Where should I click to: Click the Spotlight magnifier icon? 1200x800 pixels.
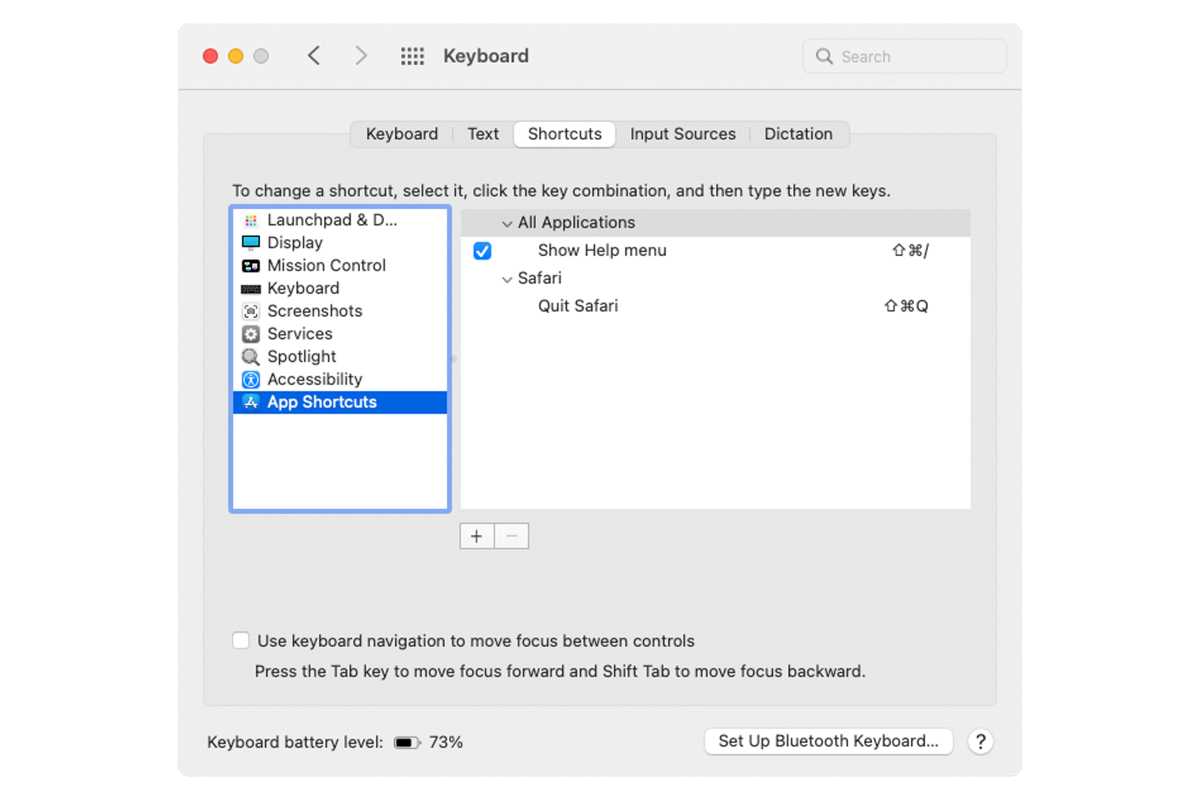(x=251, y=357)
